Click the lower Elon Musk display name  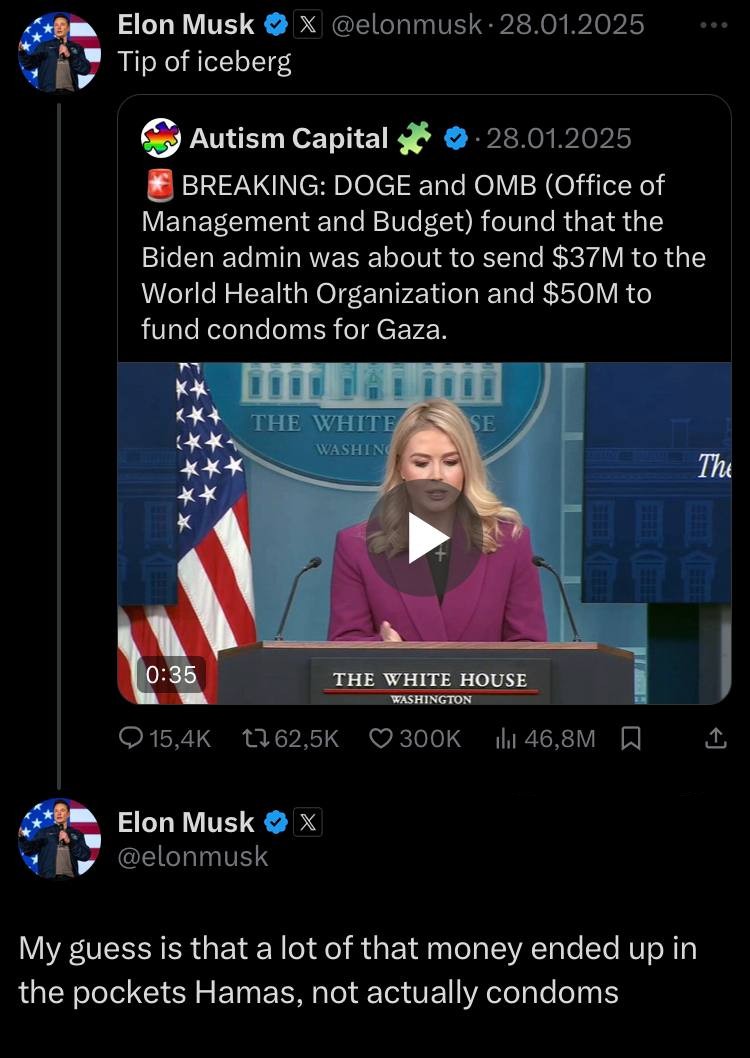[186, 822]
